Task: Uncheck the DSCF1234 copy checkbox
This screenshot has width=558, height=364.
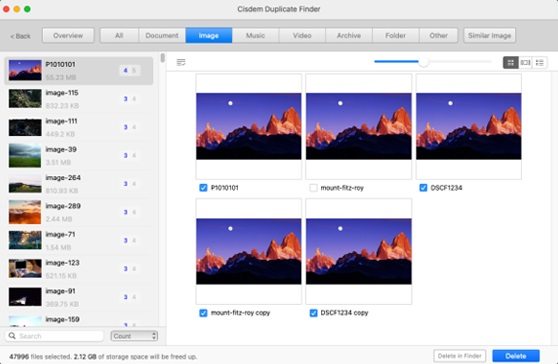Action: coord(313,313)
